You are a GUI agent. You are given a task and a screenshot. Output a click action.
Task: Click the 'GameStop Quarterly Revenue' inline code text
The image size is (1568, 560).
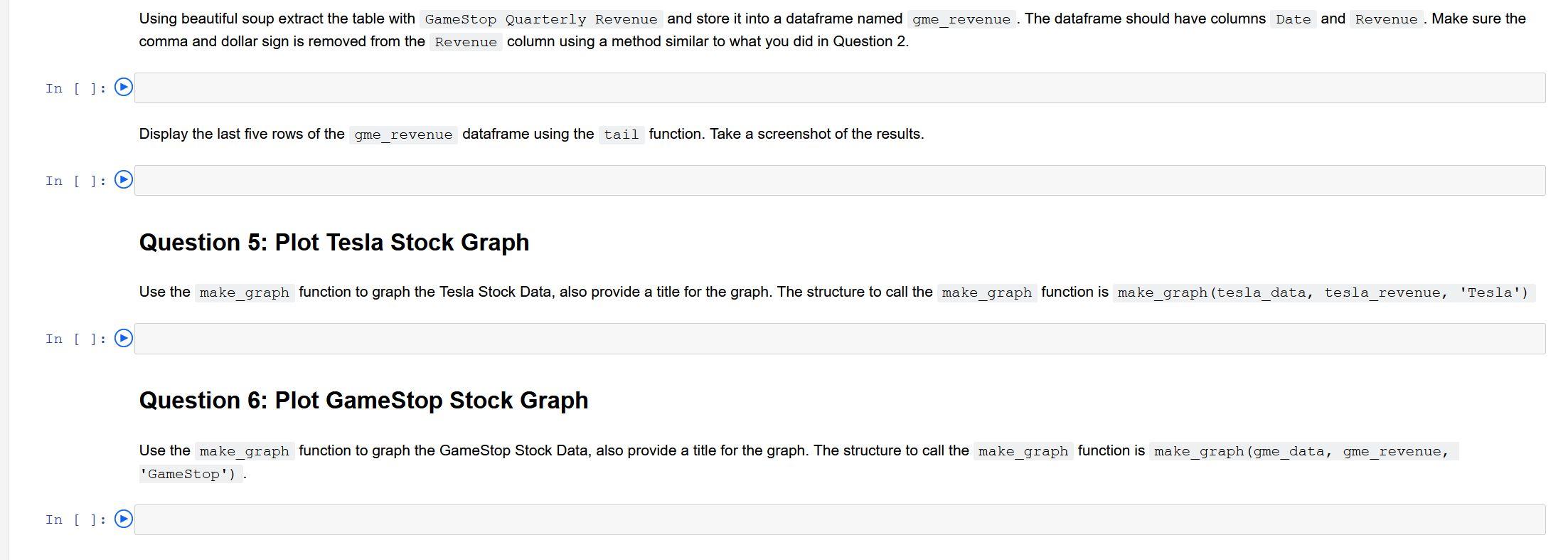coord(541,19)
